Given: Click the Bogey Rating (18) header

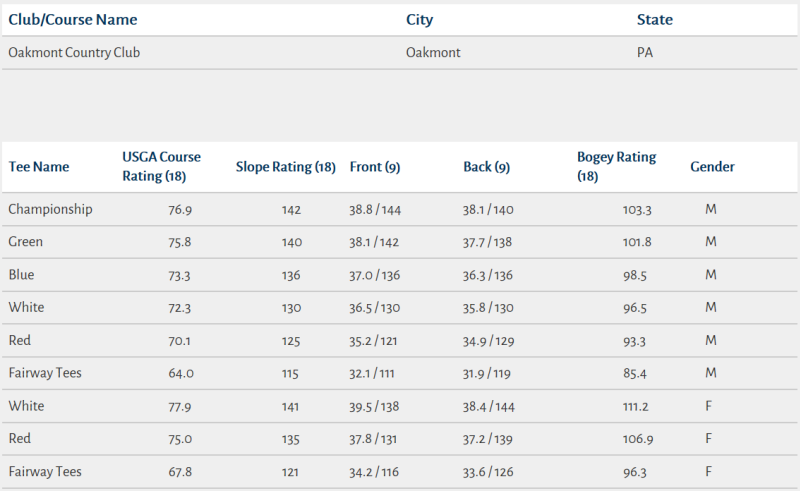Looking at the screenshot, I should (x=616, y=166).
